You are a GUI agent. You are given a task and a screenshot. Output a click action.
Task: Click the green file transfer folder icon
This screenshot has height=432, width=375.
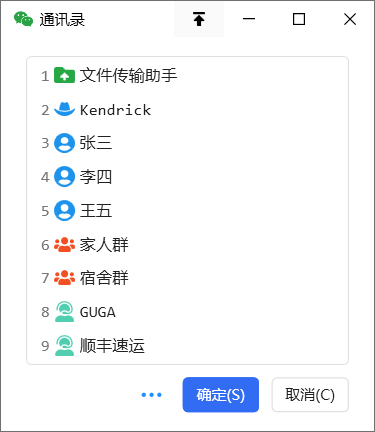coord(64,75)
